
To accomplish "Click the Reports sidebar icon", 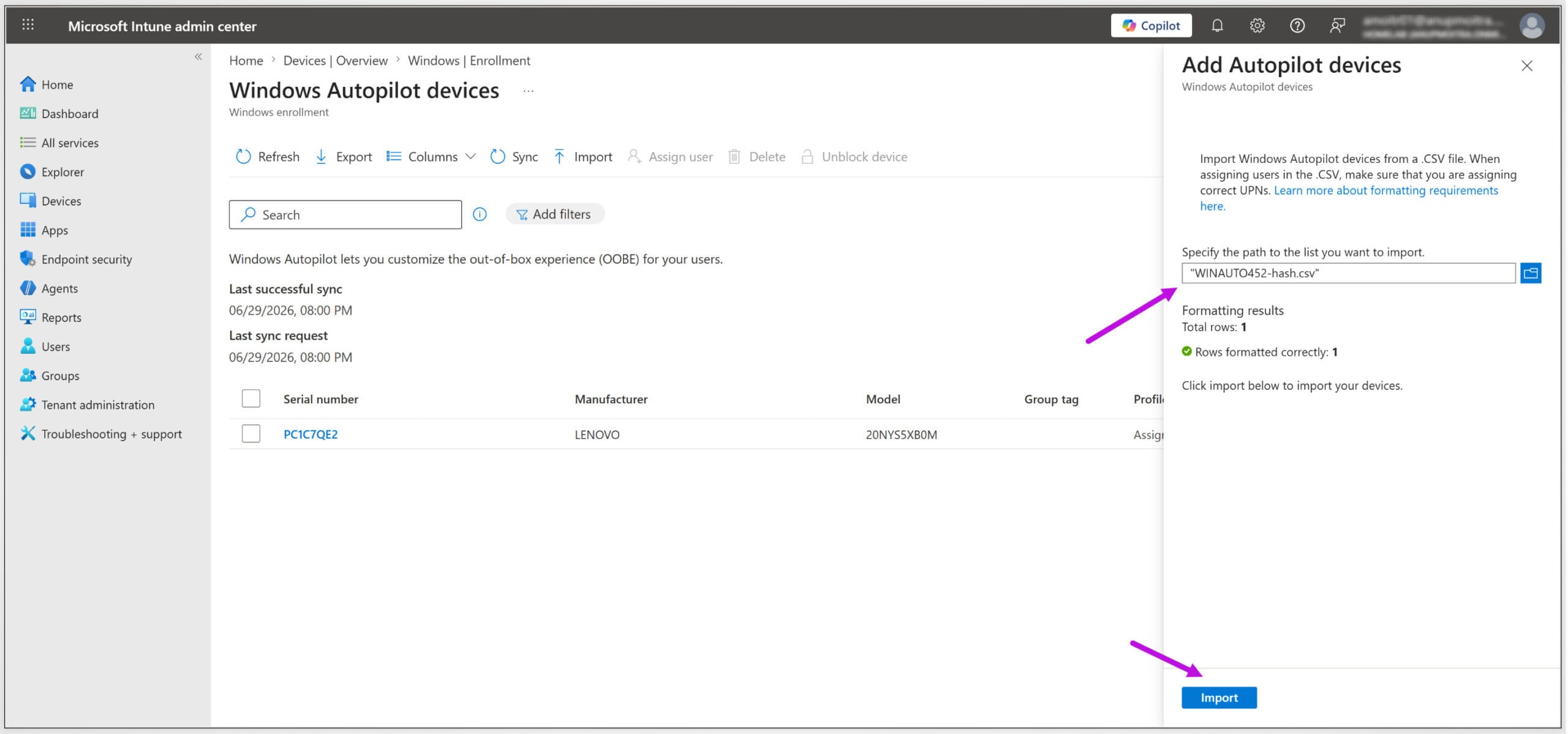I will coord(28,317).
